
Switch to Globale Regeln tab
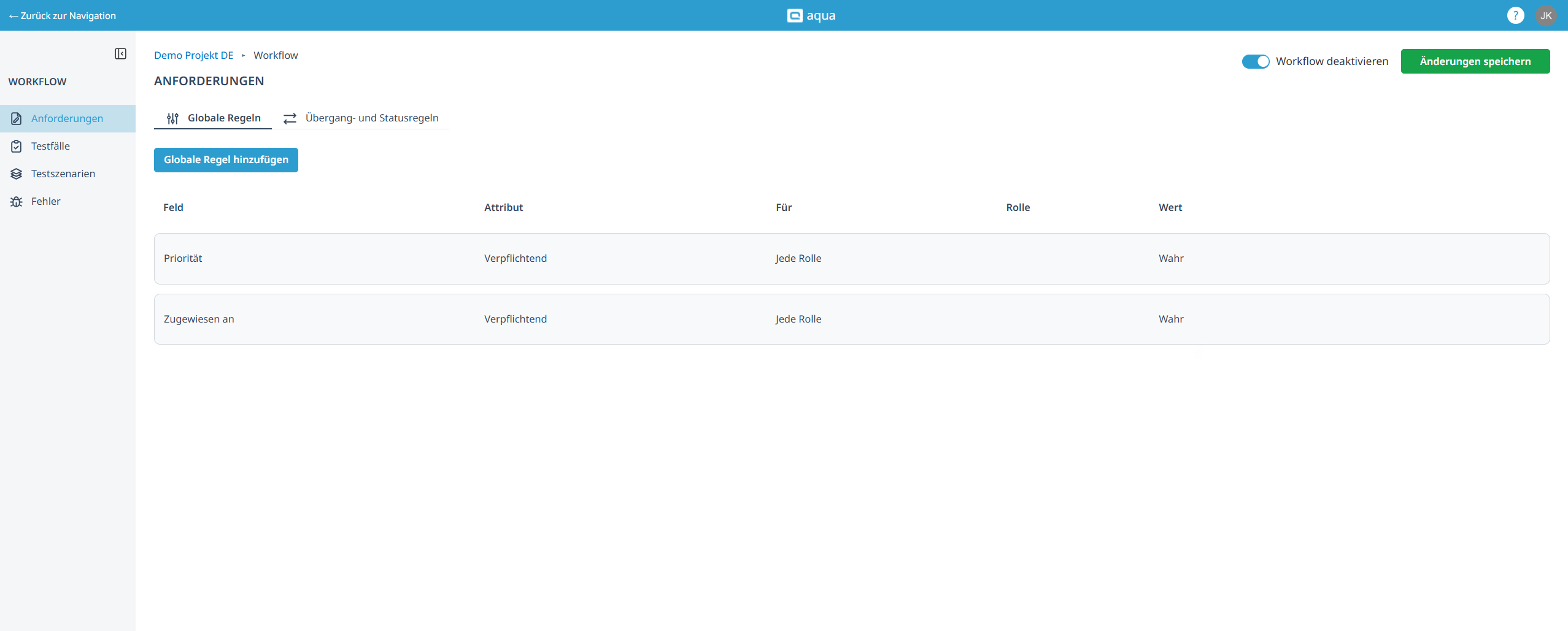[x=213, y=118]
